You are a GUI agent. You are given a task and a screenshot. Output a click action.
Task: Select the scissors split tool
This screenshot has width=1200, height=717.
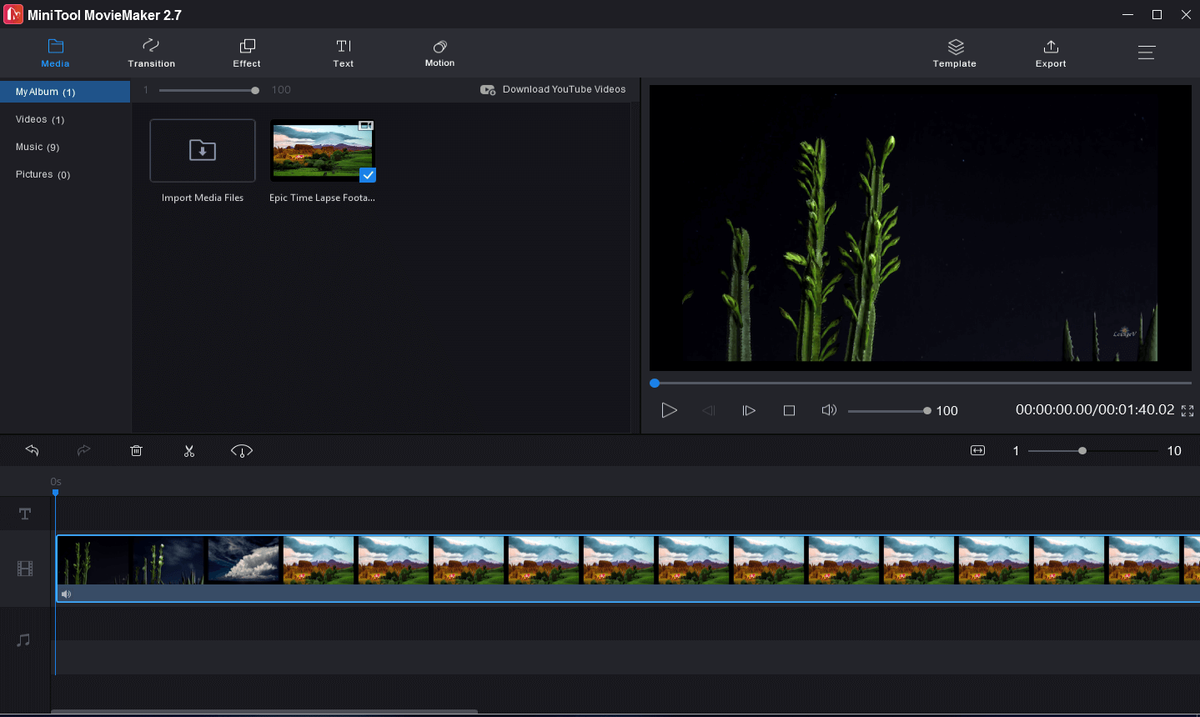pyautogui.click(x=189, y=451)
